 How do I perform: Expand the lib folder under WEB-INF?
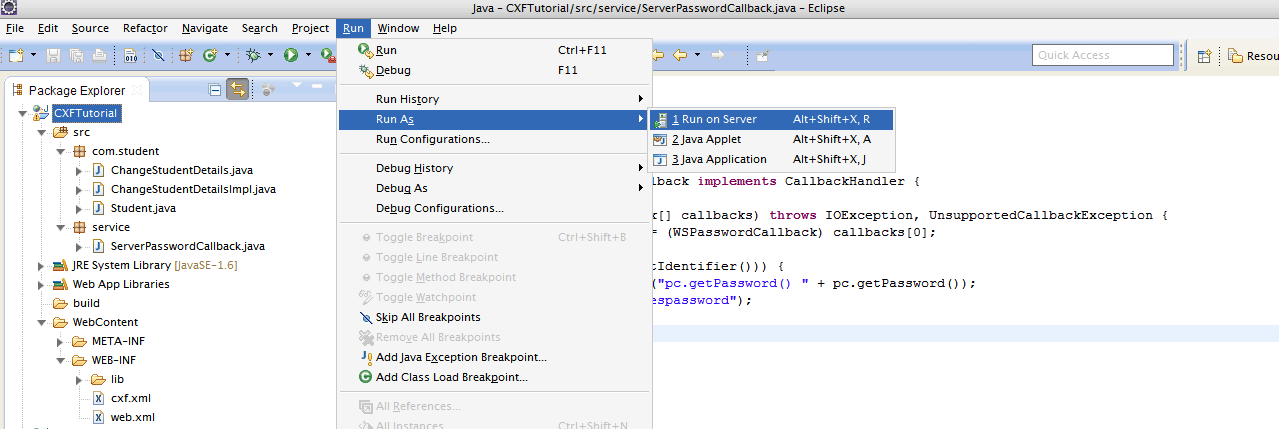pos(80,379)
